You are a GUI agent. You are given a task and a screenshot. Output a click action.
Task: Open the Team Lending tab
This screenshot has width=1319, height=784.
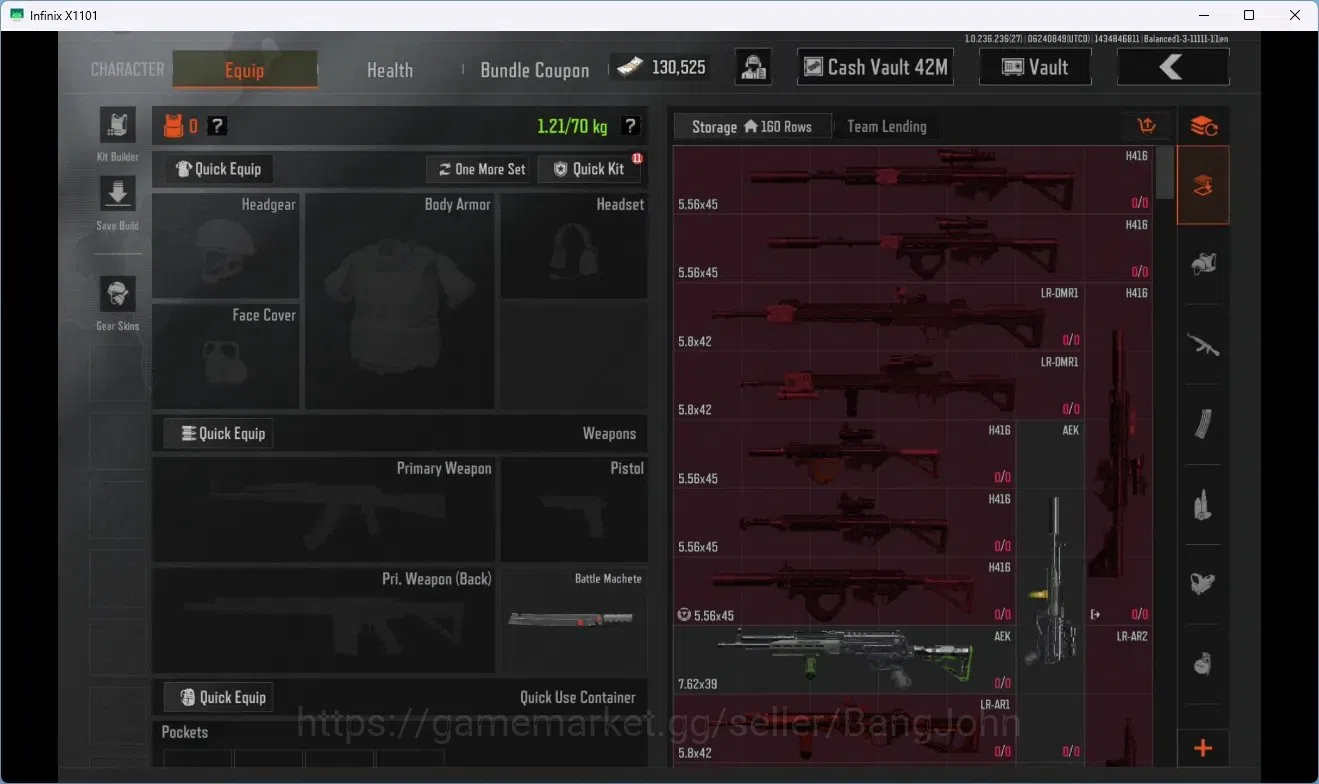[x=887, y=127]
